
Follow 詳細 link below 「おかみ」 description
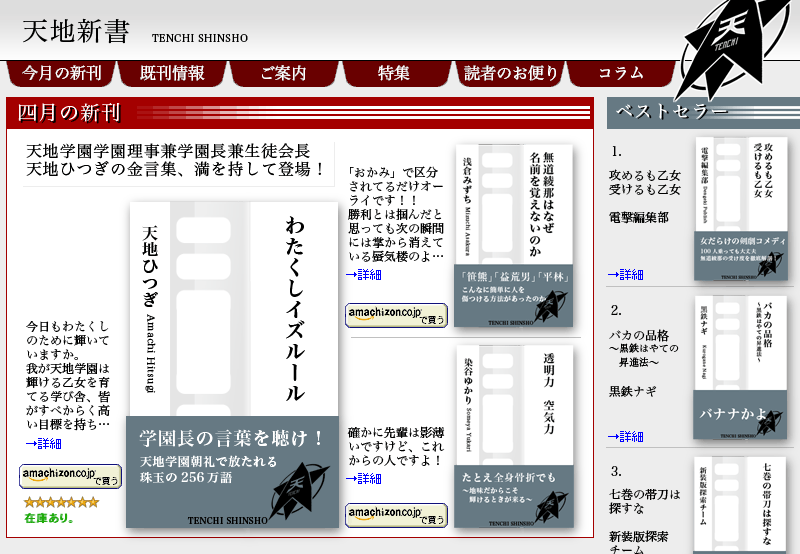pyautogui.click(x=363, y=275)
